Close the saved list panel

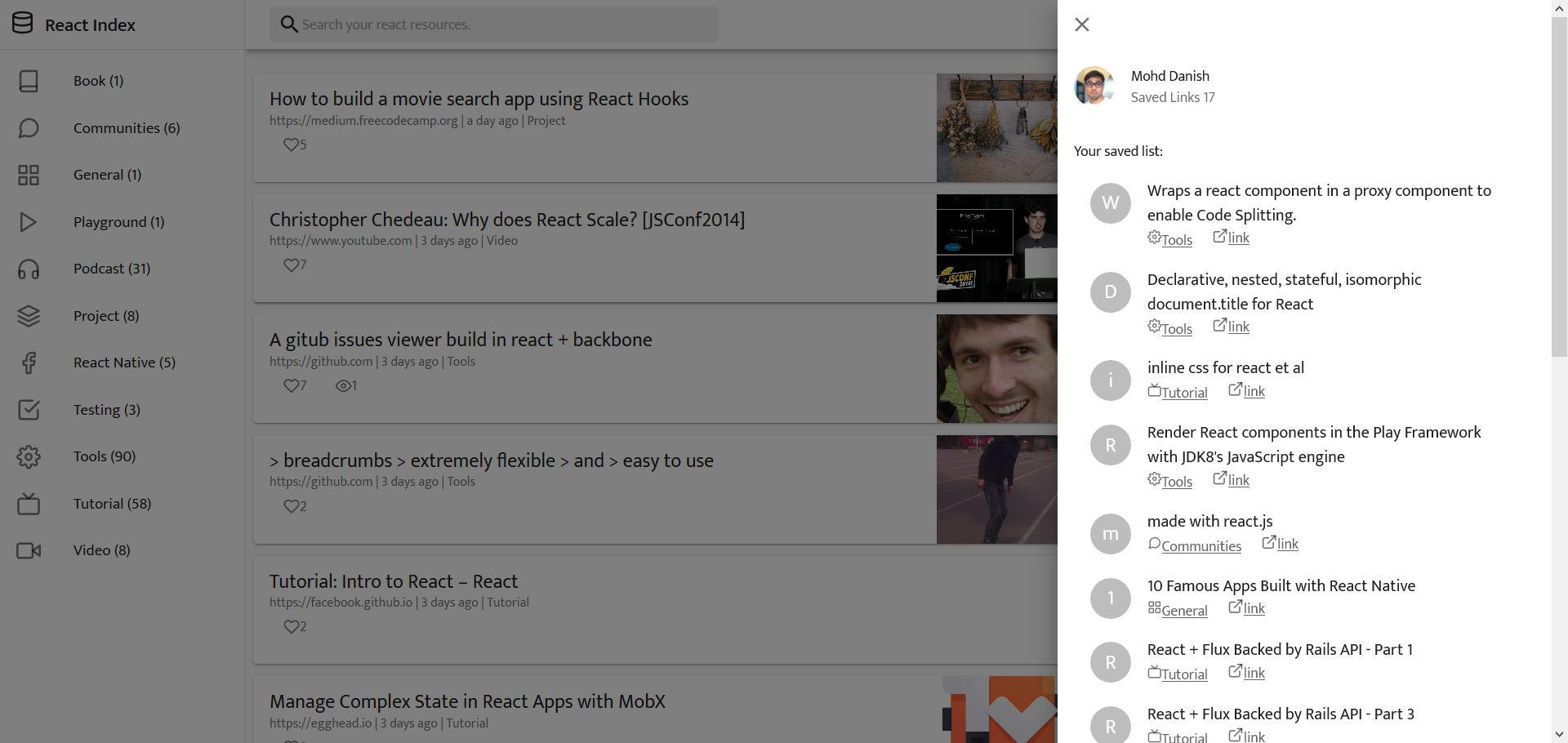coord(1082,24)
